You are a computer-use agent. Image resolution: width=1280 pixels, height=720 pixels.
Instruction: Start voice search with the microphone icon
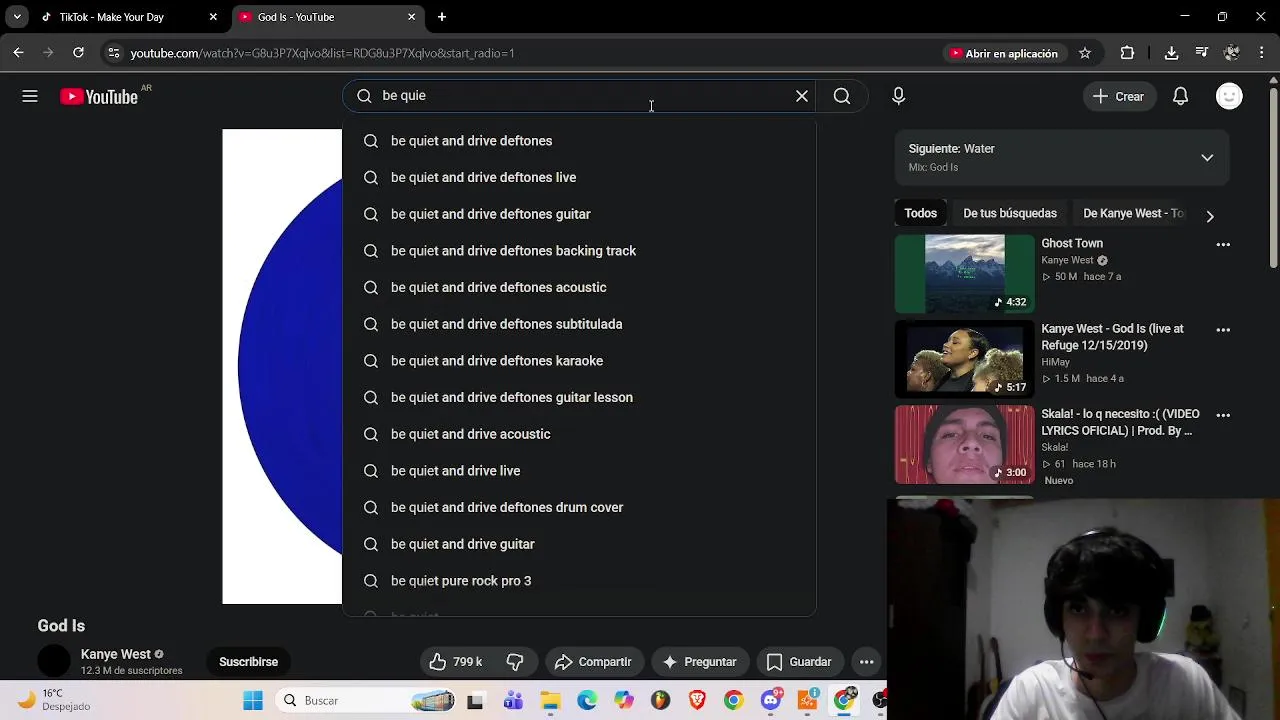898,96
